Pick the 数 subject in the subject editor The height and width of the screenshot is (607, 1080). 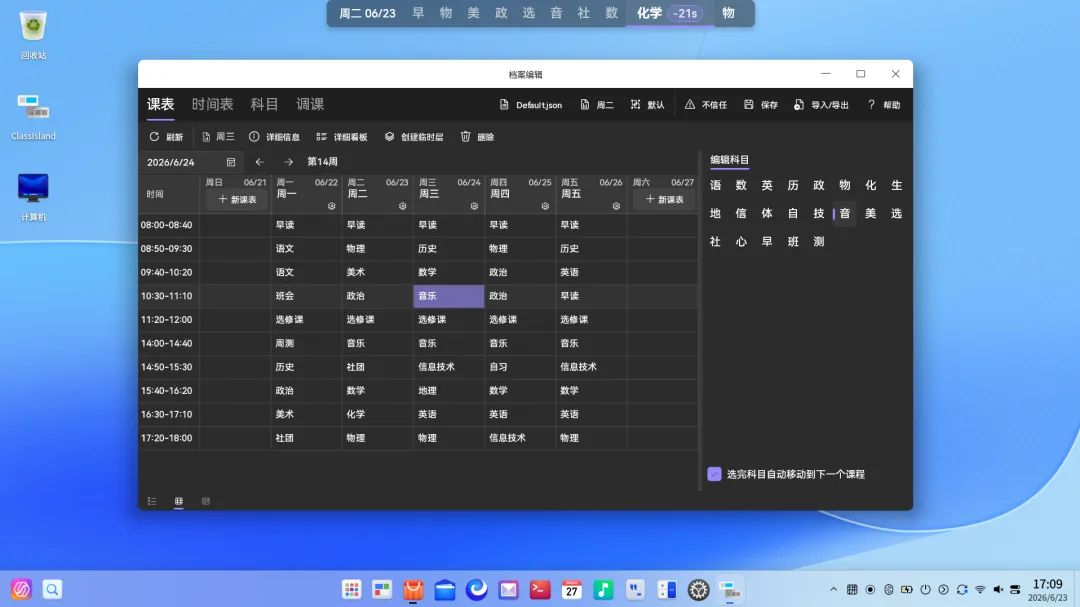point(741,185)
